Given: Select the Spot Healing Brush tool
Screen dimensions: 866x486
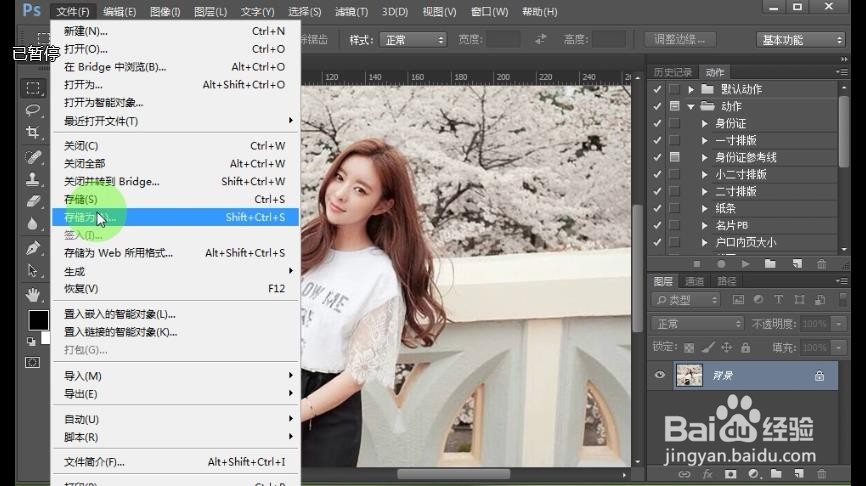Looking at the screenshot, I should point(33,157).
